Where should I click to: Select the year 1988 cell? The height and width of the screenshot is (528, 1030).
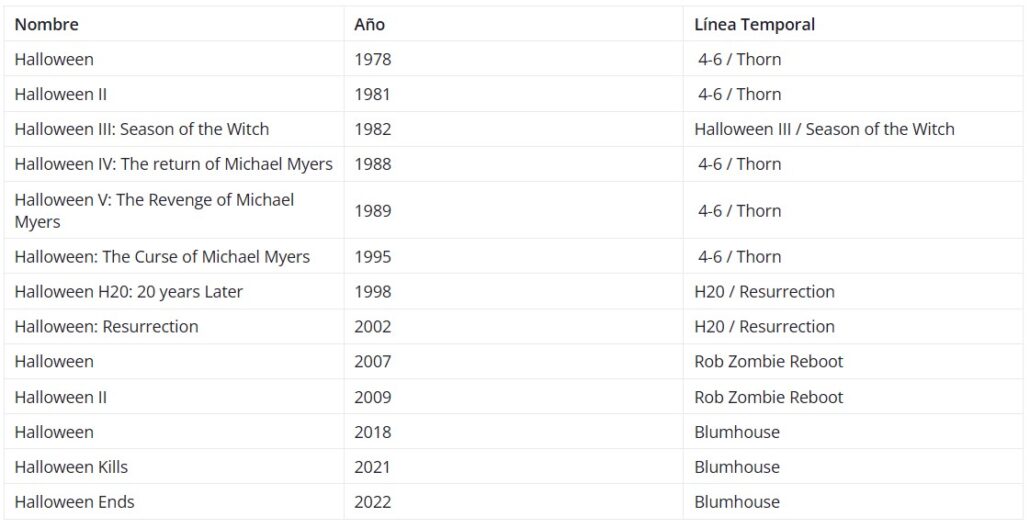[372, 164]
